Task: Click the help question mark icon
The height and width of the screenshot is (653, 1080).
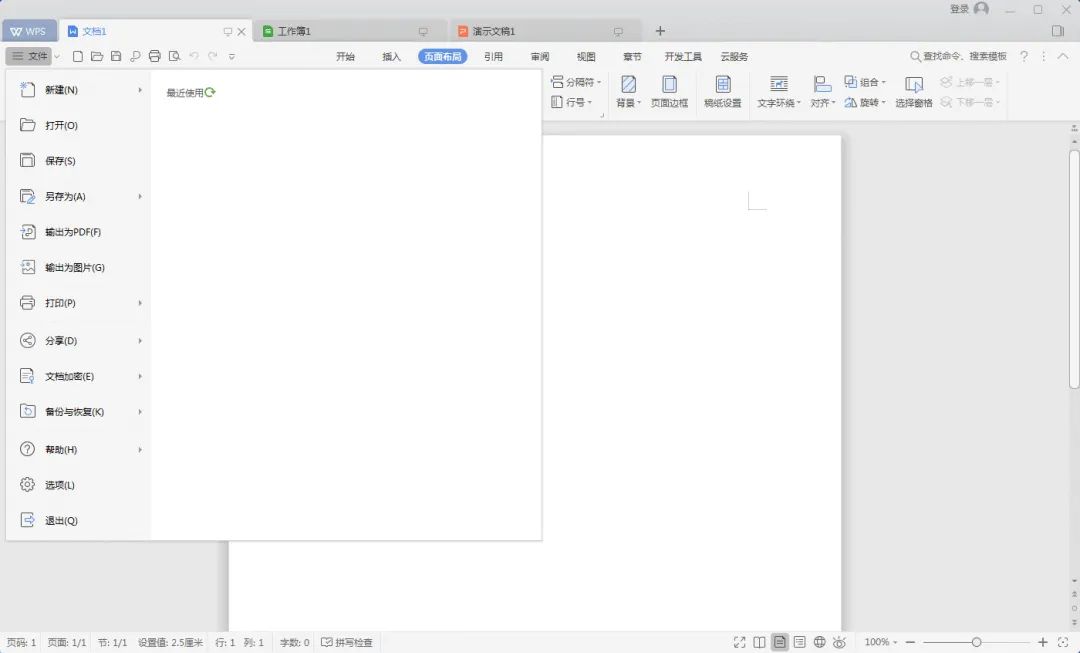Action: (1024, 56)
